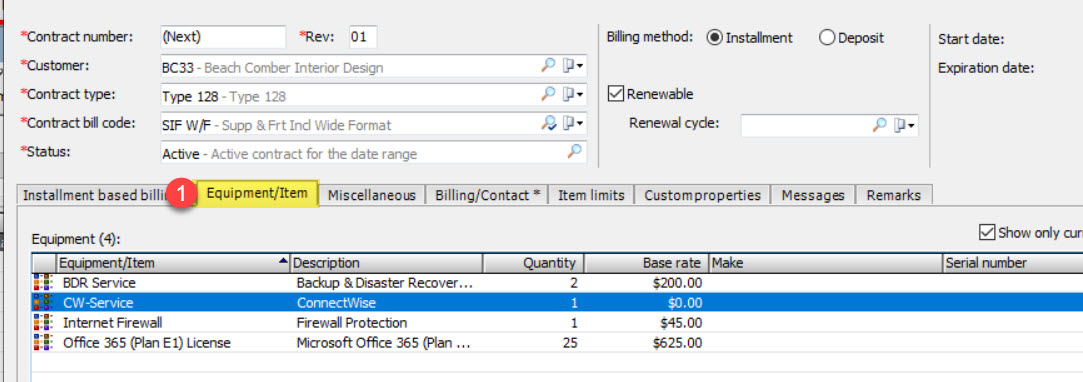Select the Installment billing method
This screenshot has width=1083, height=382.
[x=714, y=38]
